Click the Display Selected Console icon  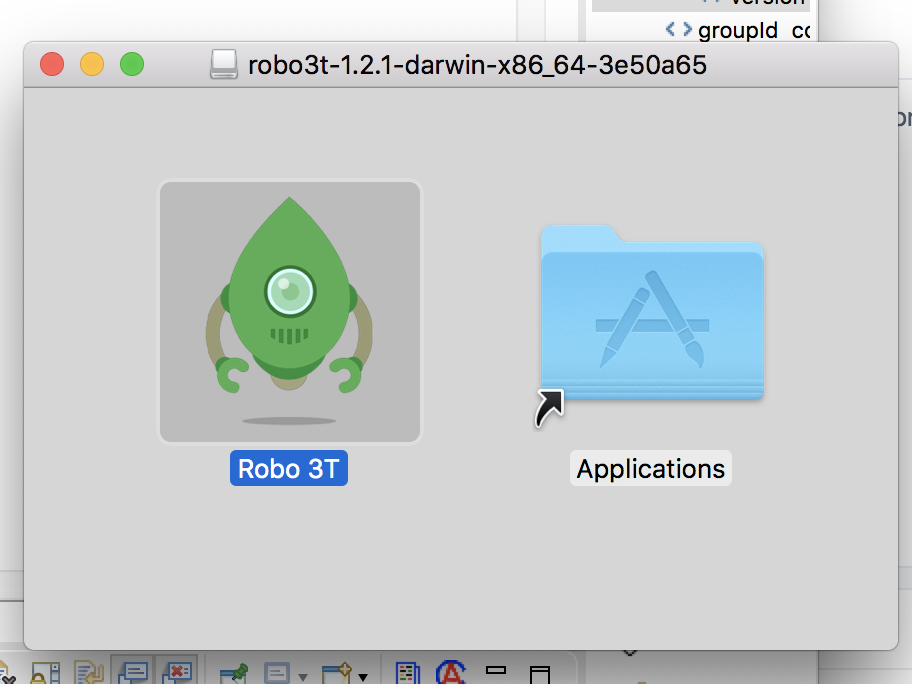tap(276, 673)
